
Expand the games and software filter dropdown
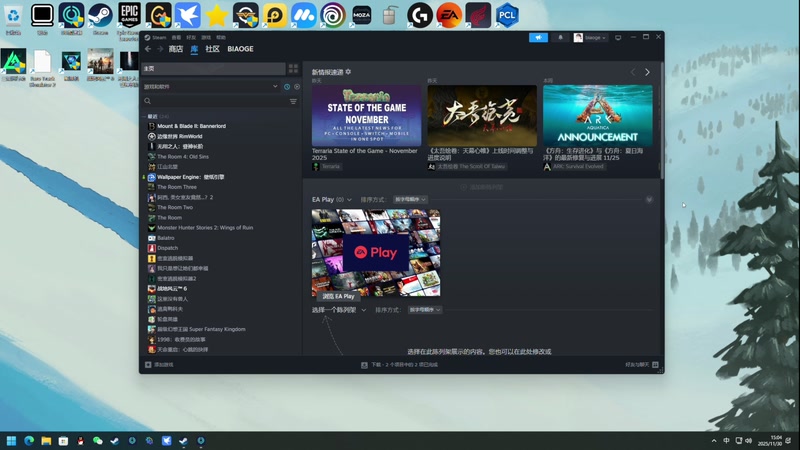[x=211, y=87]
